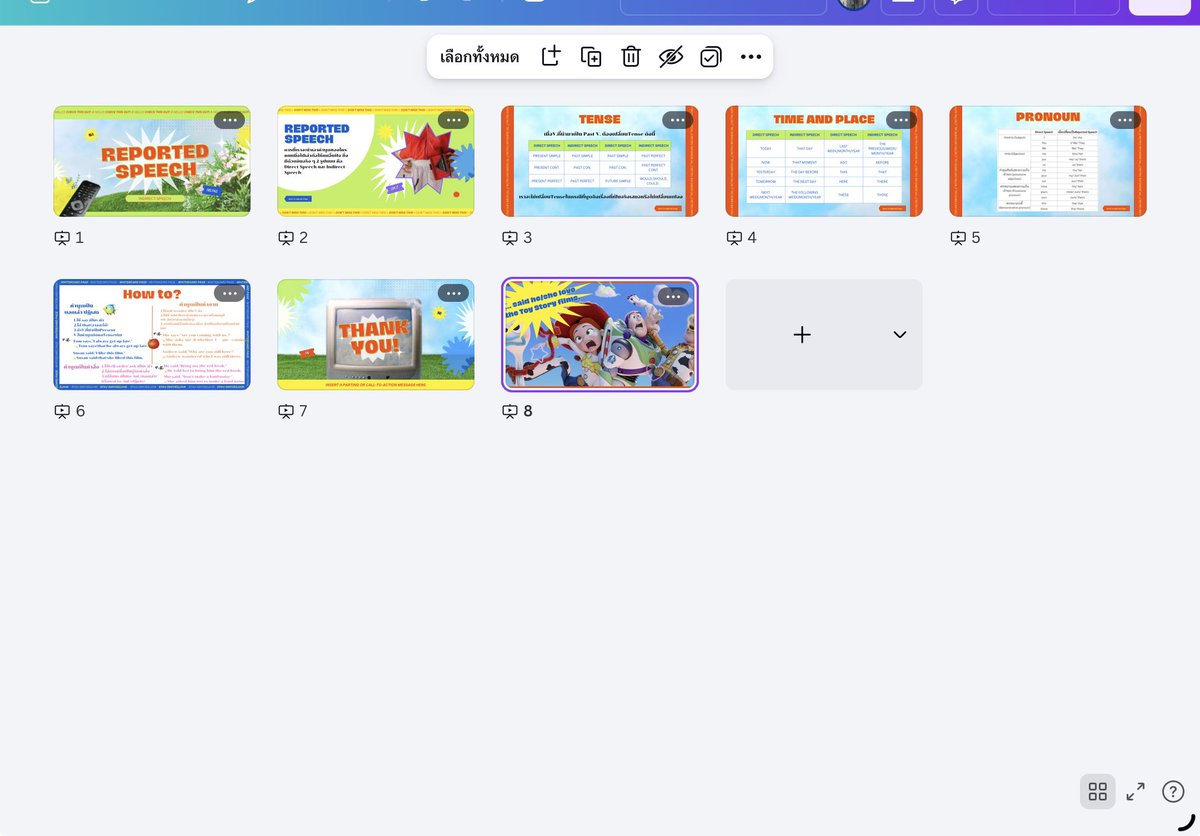Select the How to? slide thumbnail

pos(152,335)
